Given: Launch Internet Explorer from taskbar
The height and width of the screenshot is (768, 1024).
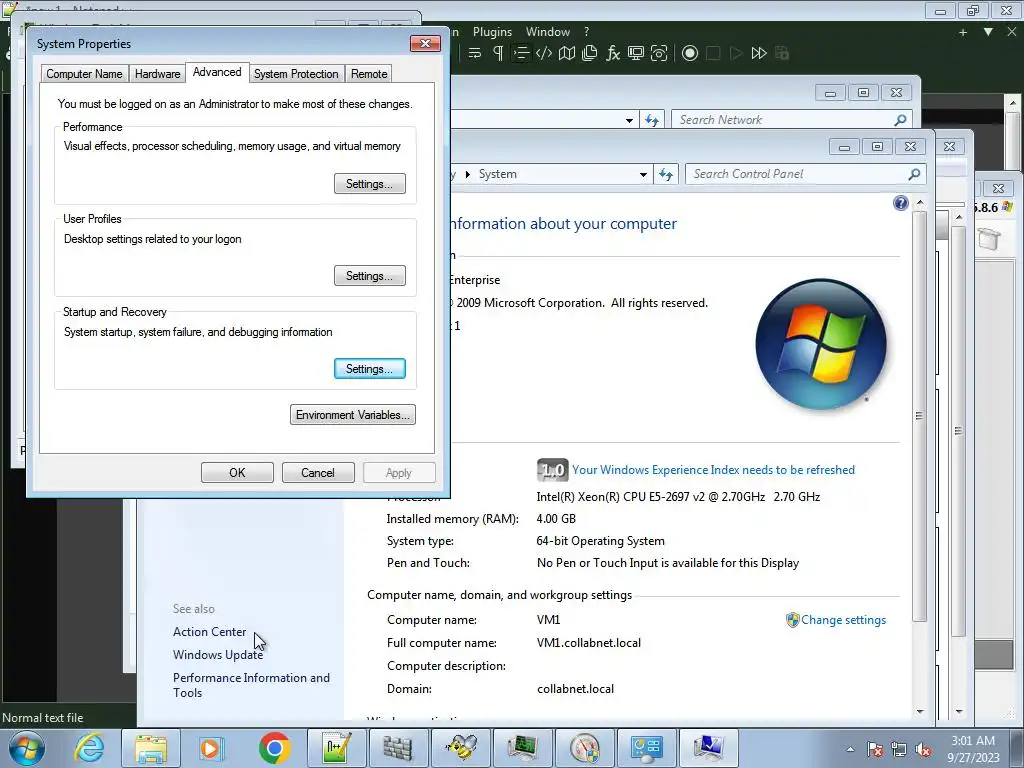Looking at the screenshot, I should 89,748.
